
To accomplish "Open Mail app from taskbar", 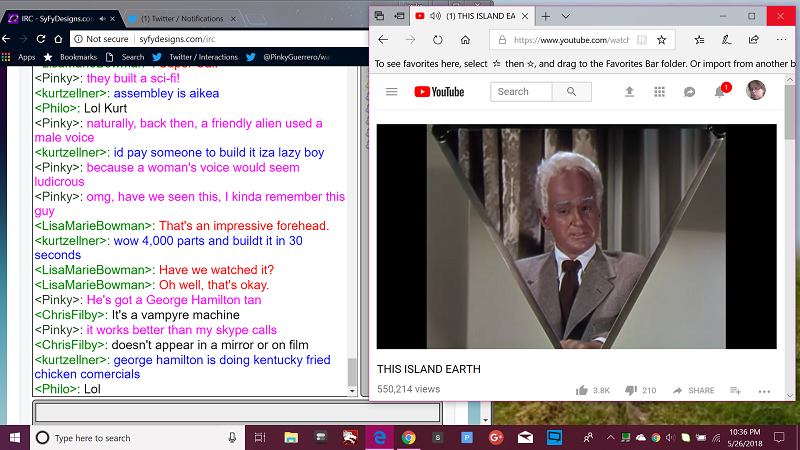I will pyautogui.click(x=525, y=438).
